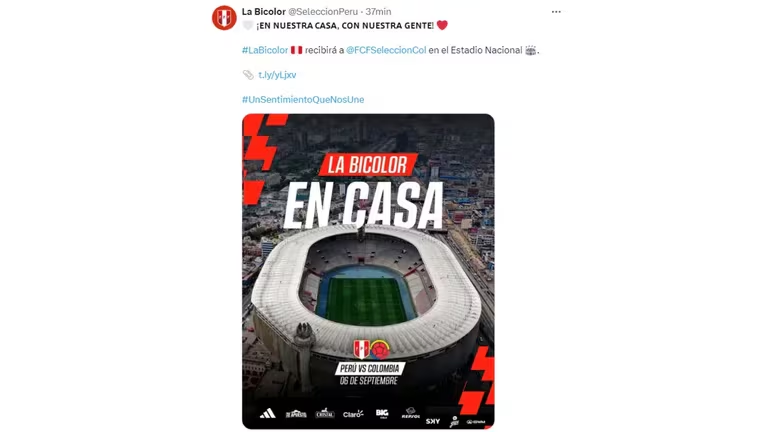Click the paperclip emoji beside the link
This screenshot has width=768, height=432.
coord(248,75)
